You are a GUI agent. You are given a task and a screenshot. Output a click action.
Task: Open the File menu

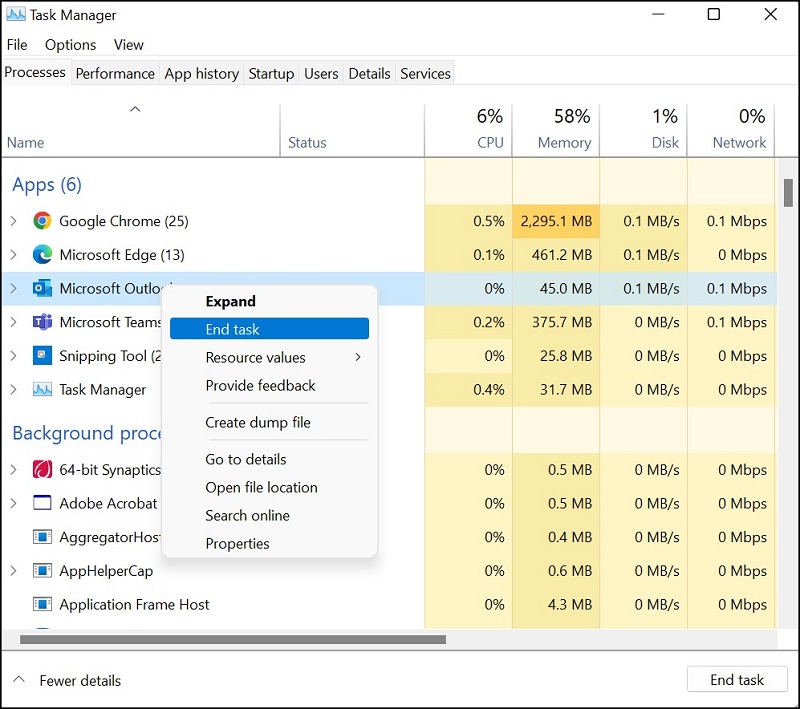click(17, 45)
